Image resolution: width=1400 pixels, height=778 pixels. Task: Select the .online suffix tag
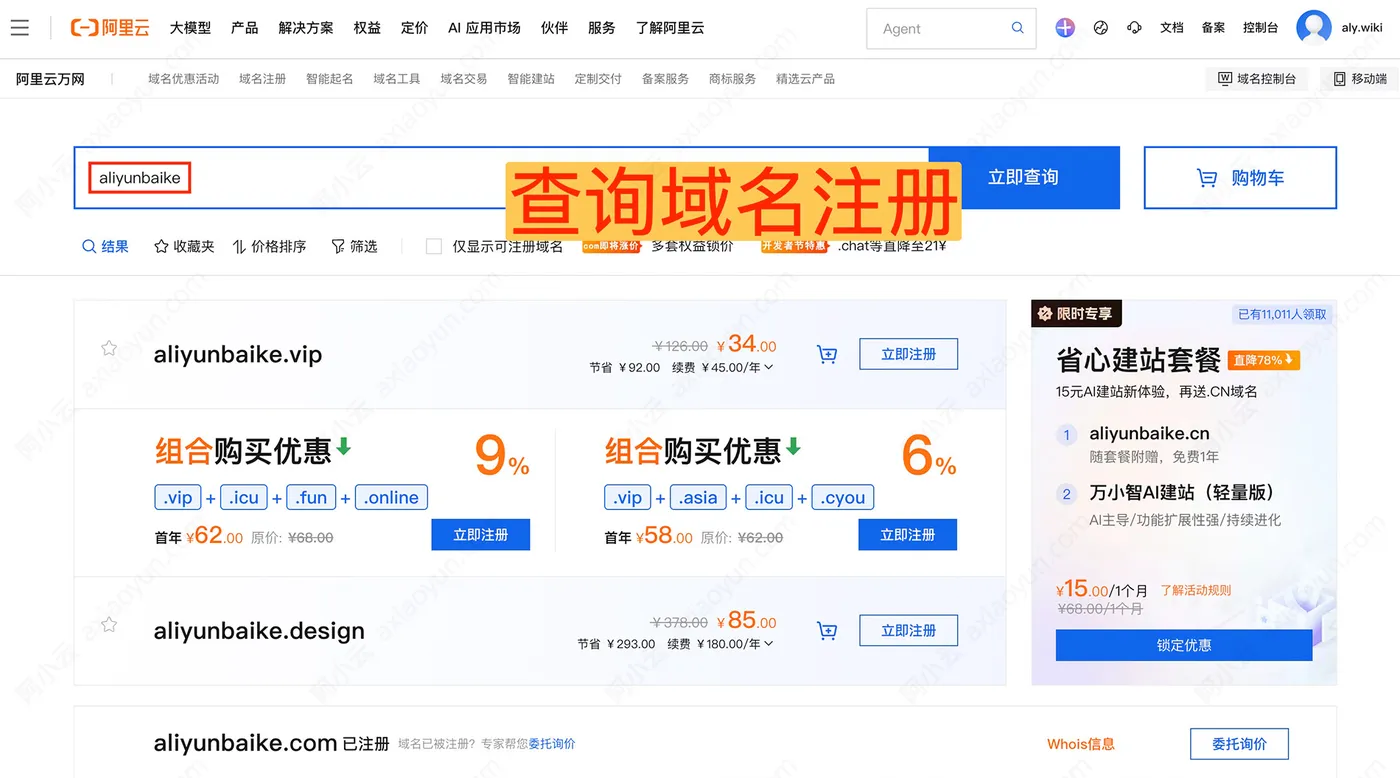pos(392,497)
